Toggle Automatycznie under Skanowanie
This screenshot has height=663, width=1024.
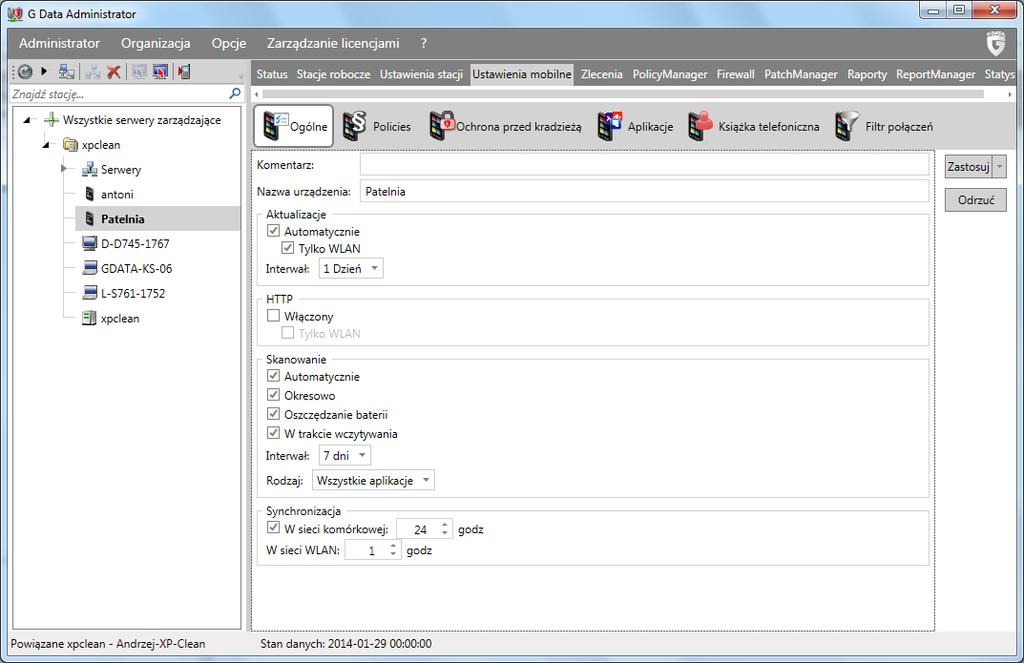pos(274,376)
